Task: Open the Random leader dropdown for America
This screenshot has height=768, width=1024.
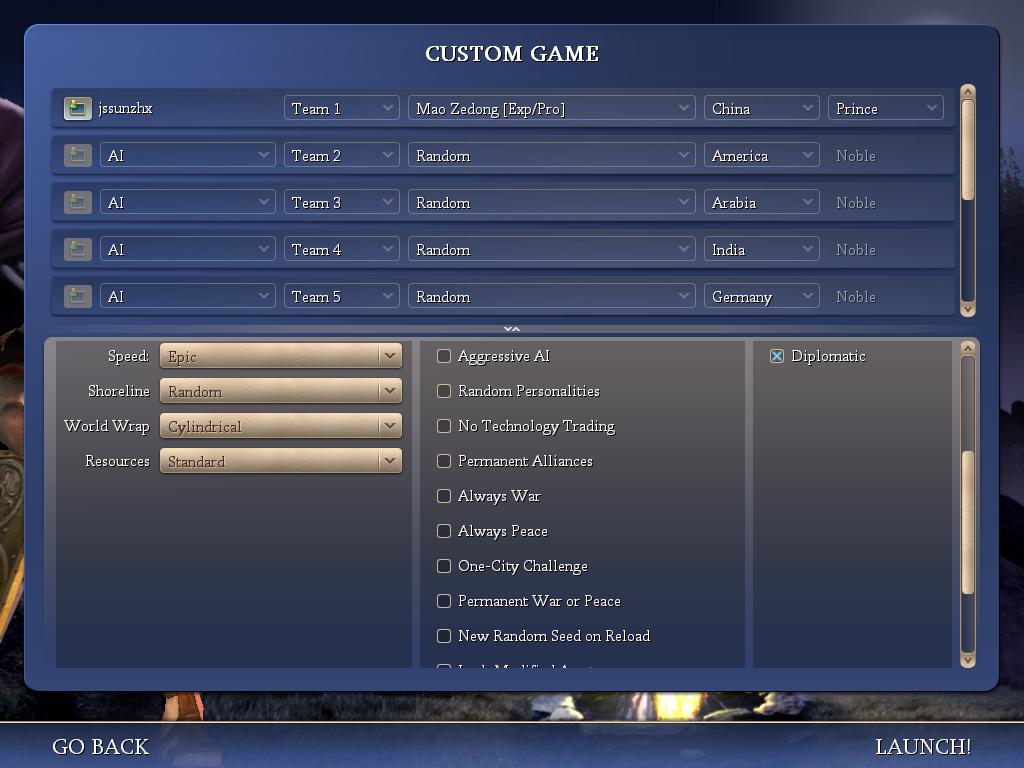Action: pos(552,155)
